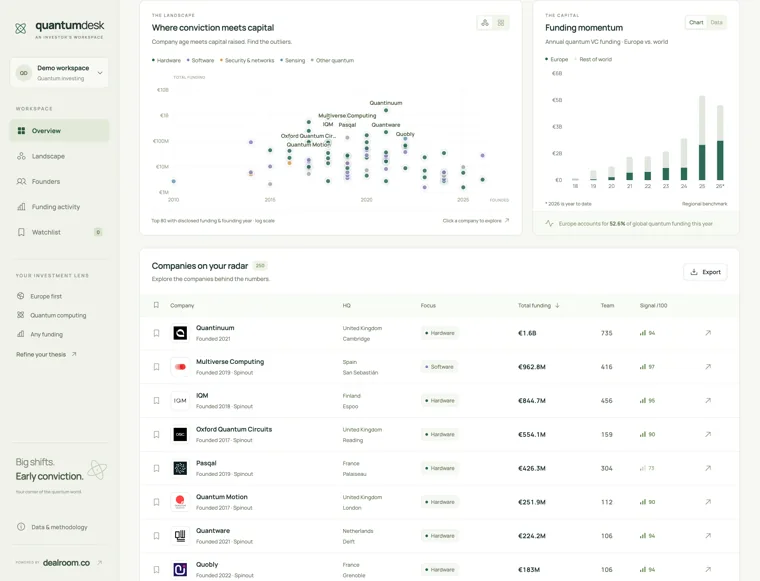Open the dealroom.co link

click(x=66, y=563)
